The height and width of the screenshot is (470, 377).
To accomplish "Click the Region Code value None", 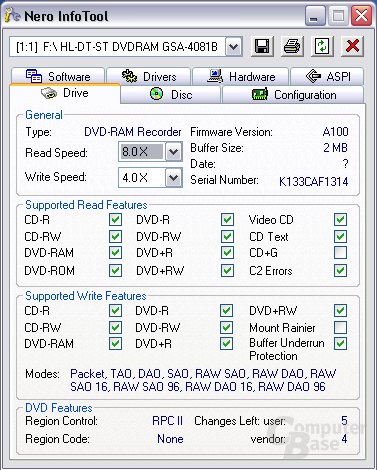I will tap(170, 439).
